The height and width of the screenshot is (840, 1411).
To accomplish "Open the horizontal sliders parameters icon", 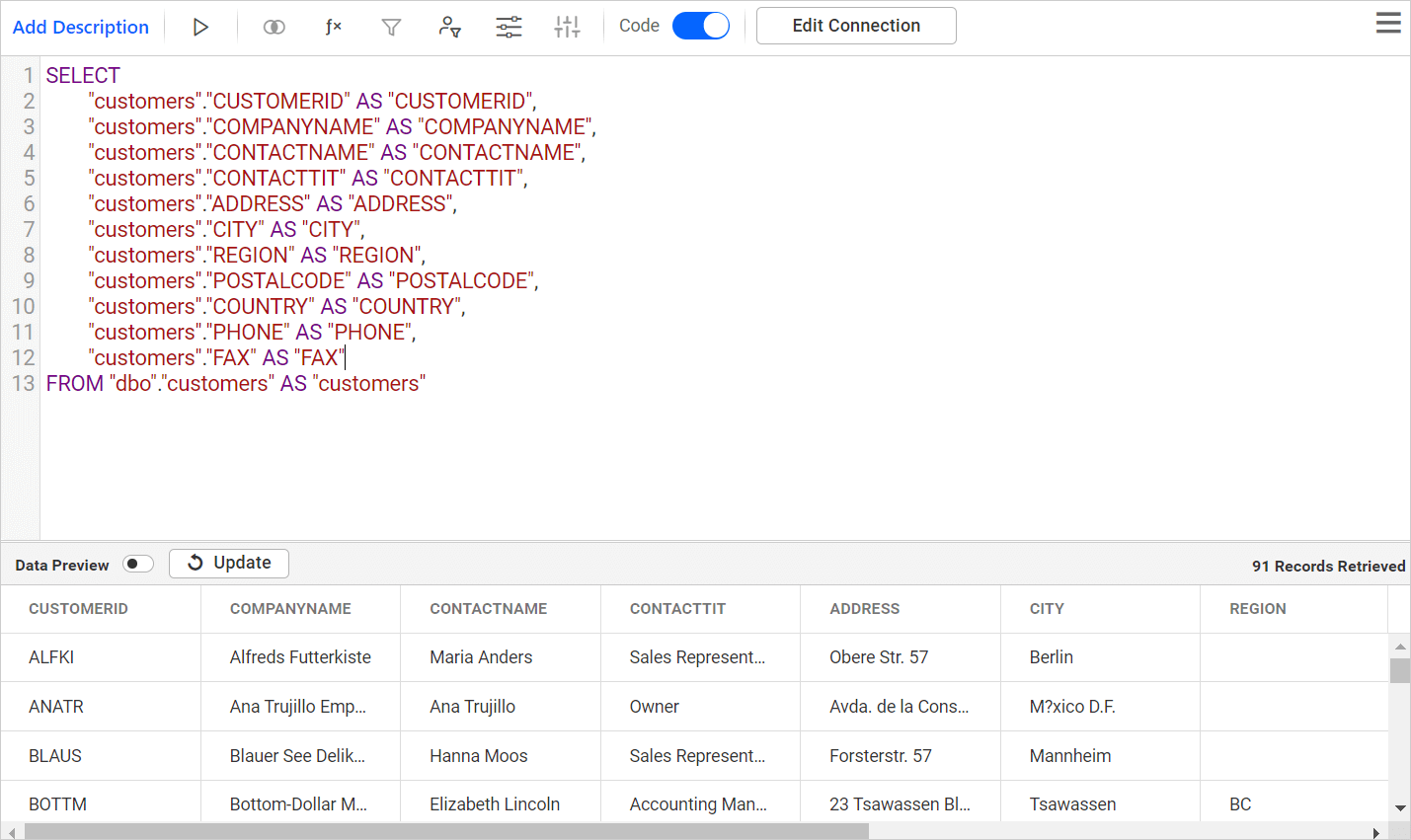I will (x=509, y=27).
